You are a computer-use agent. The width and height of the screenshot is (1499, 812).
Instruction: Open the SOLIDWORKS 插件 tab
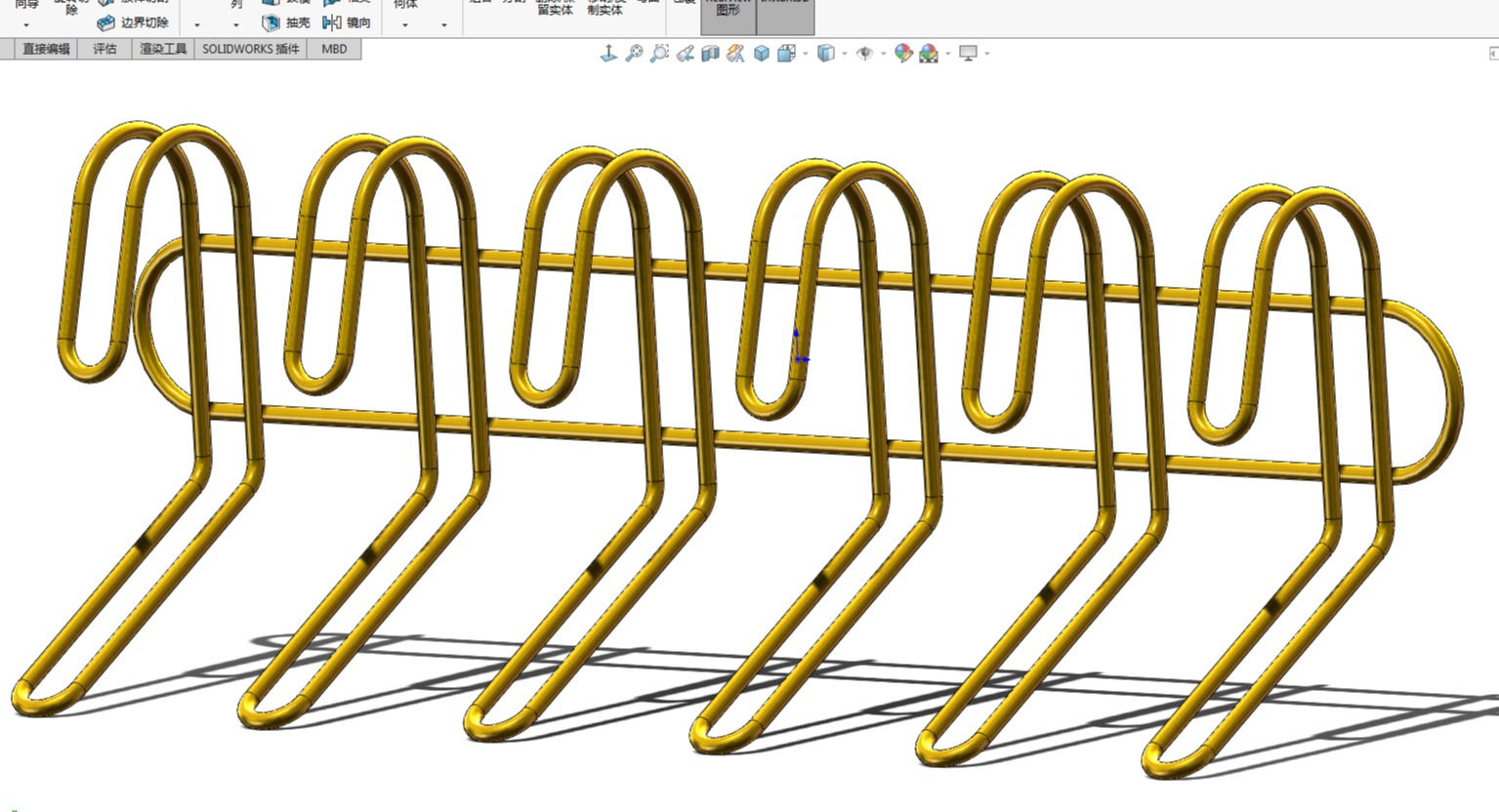click(250, 49)
